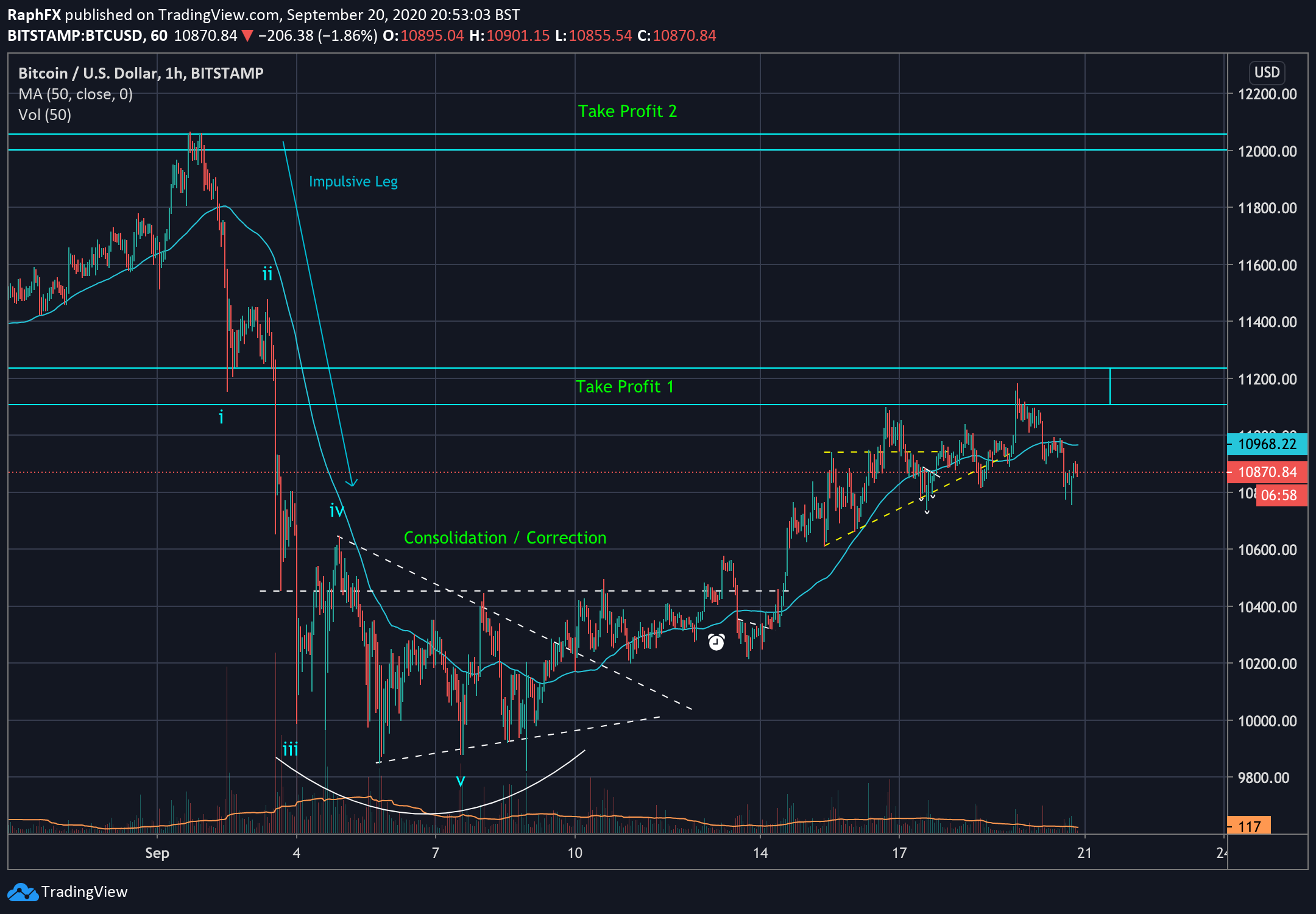Click the 12200.00 price axis label
1316x914 pixels.
1267,94
